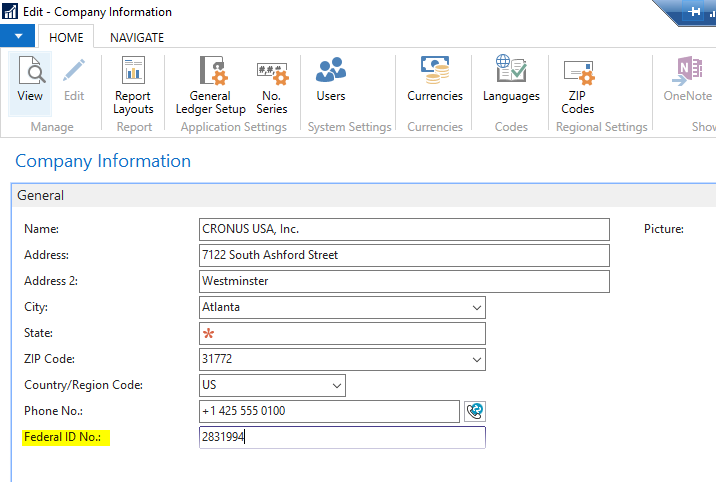Viewport: 716px width, 482px height.
Task: Open General Ledger Setup
Action: coord(211,85)
